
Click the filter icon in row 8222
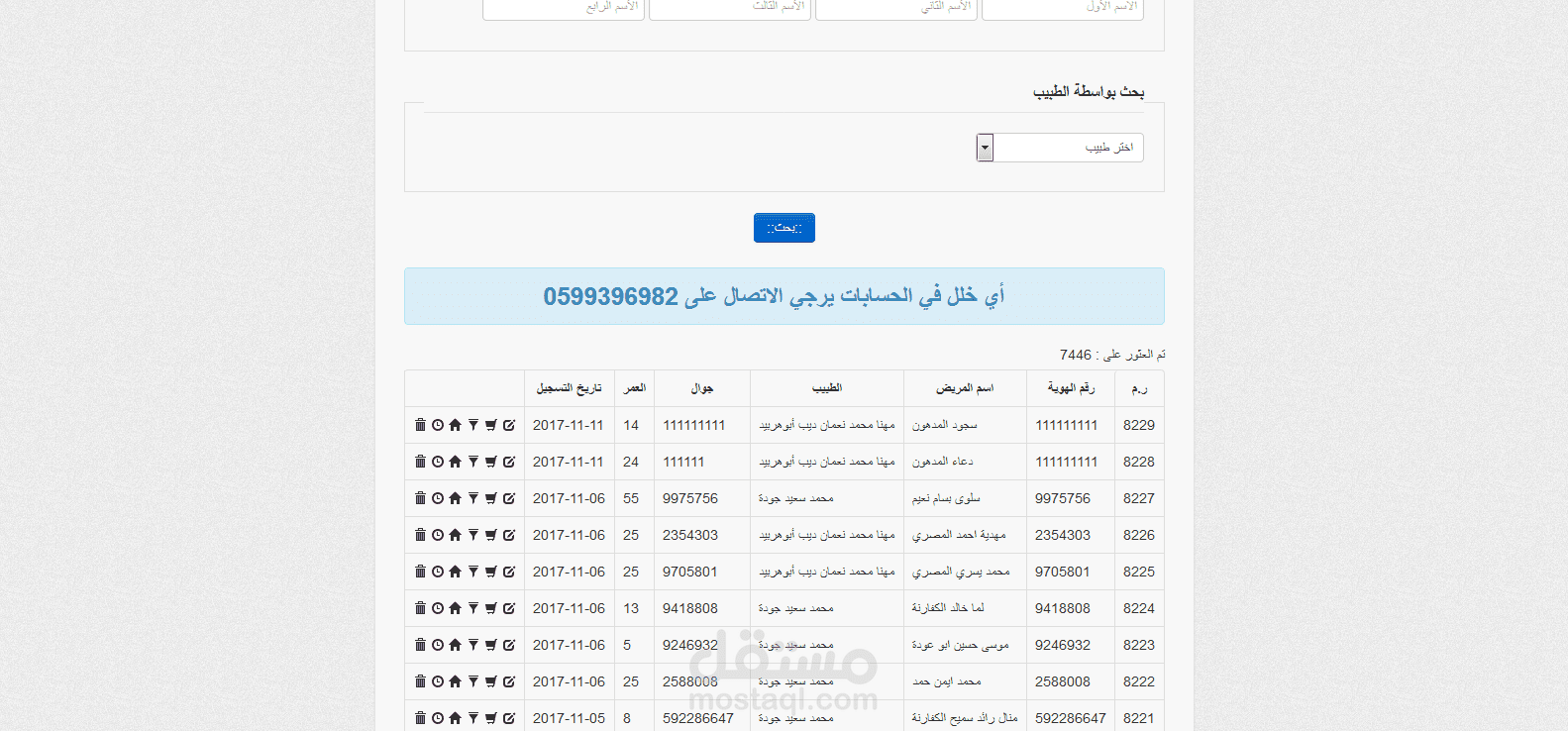(473, 681)
